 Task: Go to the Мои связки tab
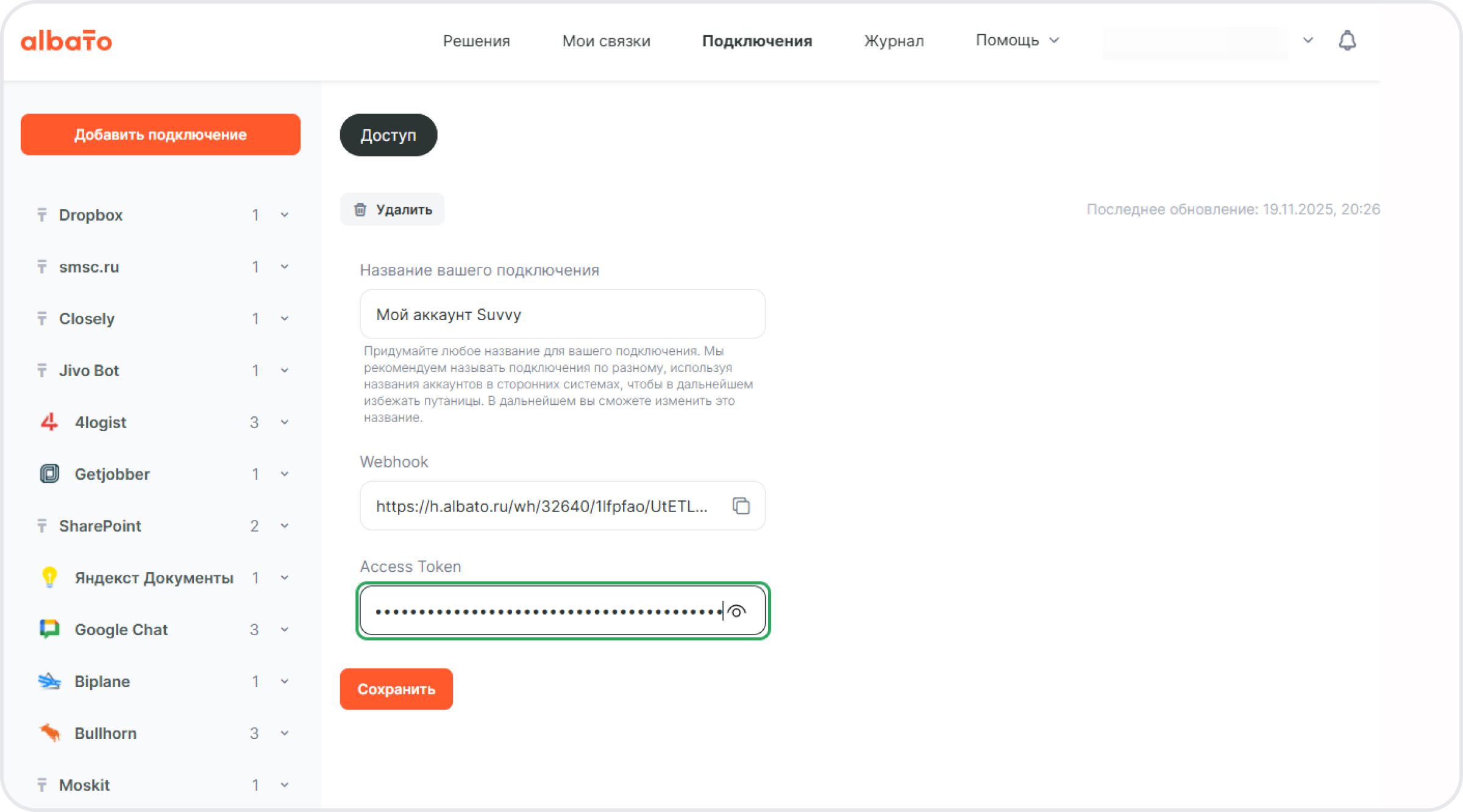click(x=606, y=41)
